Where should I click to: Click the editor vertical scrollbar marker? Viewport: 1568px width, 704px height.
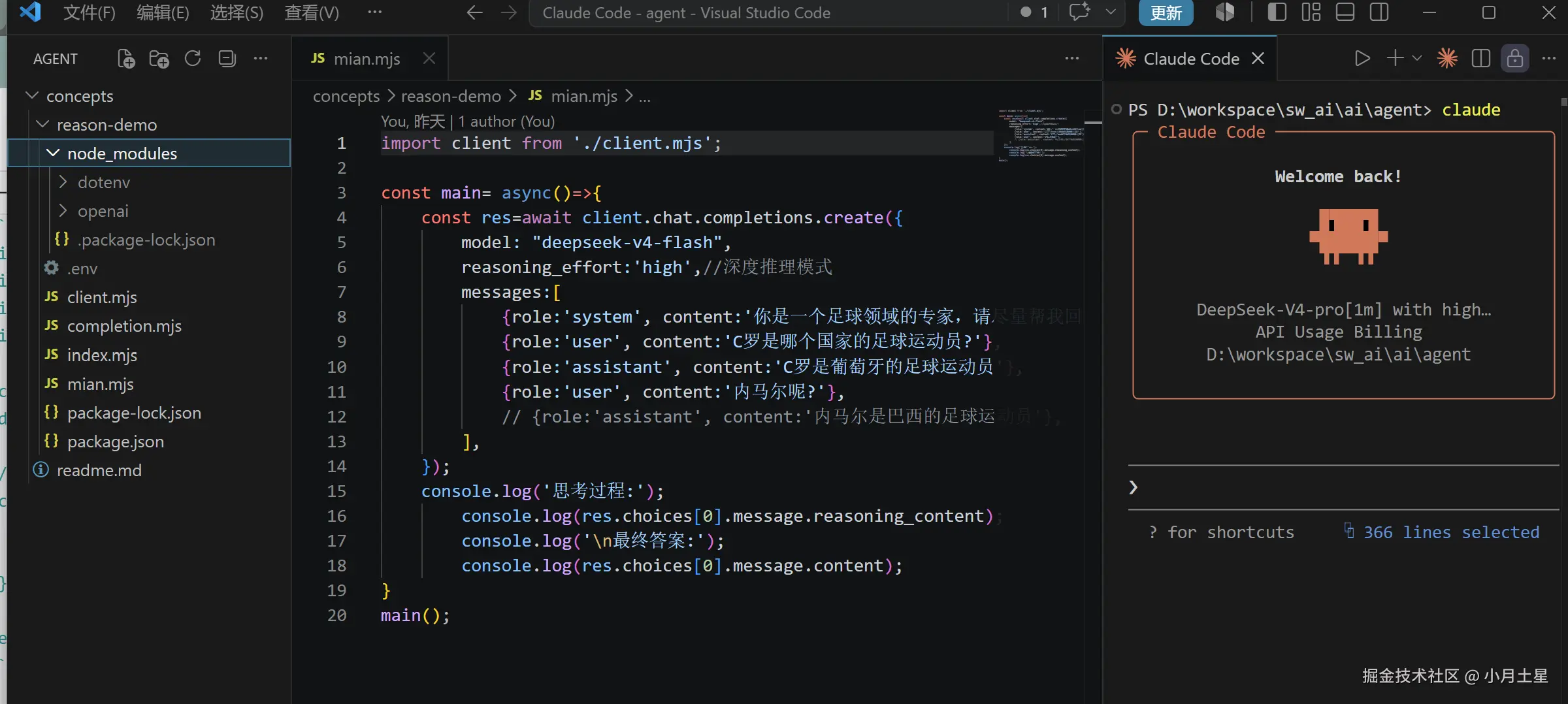[x=1093, y=122]
